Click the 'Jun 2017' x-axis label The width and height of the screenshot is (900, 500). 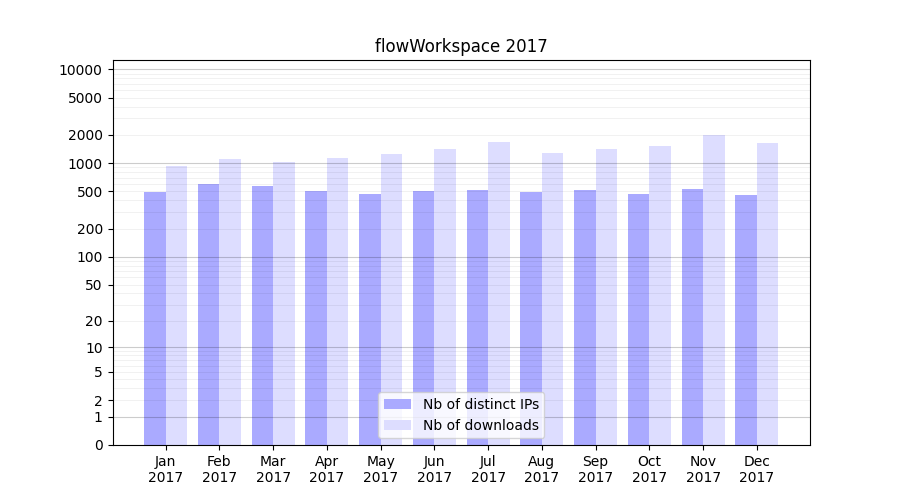pos(434,469)
